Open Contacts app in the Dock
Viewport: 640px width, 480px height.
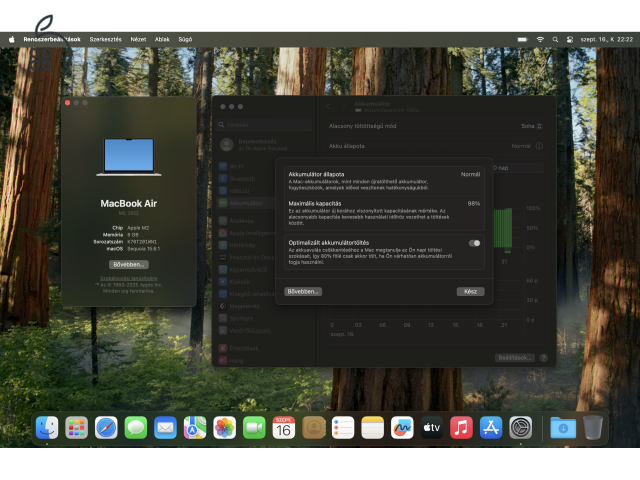313,427
